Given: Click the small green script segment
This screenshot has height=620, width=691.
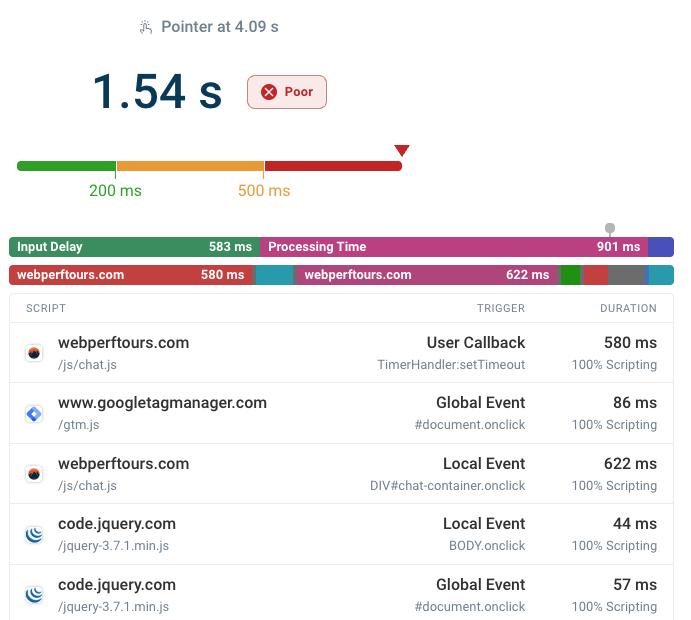Looking at the screenshot, I should point(571,275).
